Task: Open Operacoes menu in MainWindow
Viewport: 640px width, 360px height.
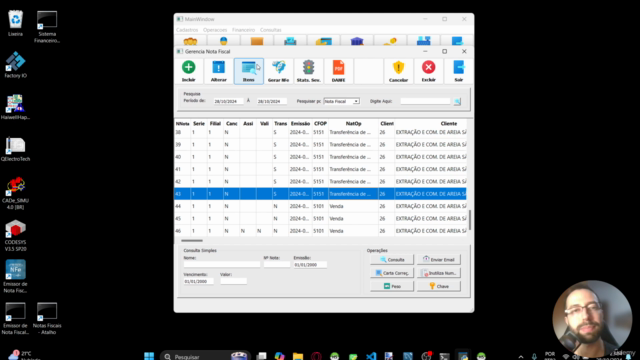Action: coord(215,30)
